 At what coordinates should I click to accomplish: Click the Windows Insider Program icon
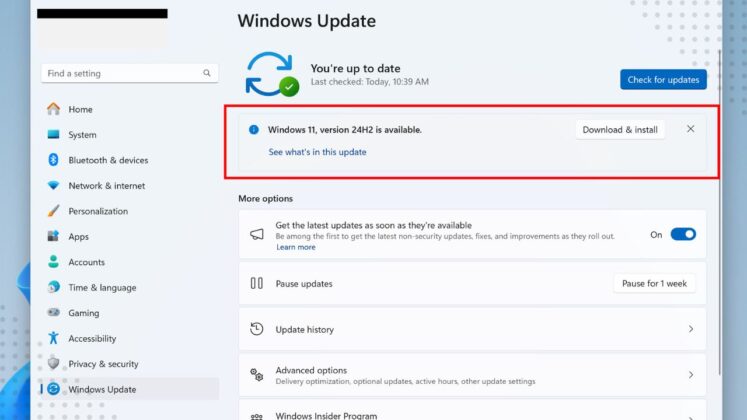tap(257, 416)
